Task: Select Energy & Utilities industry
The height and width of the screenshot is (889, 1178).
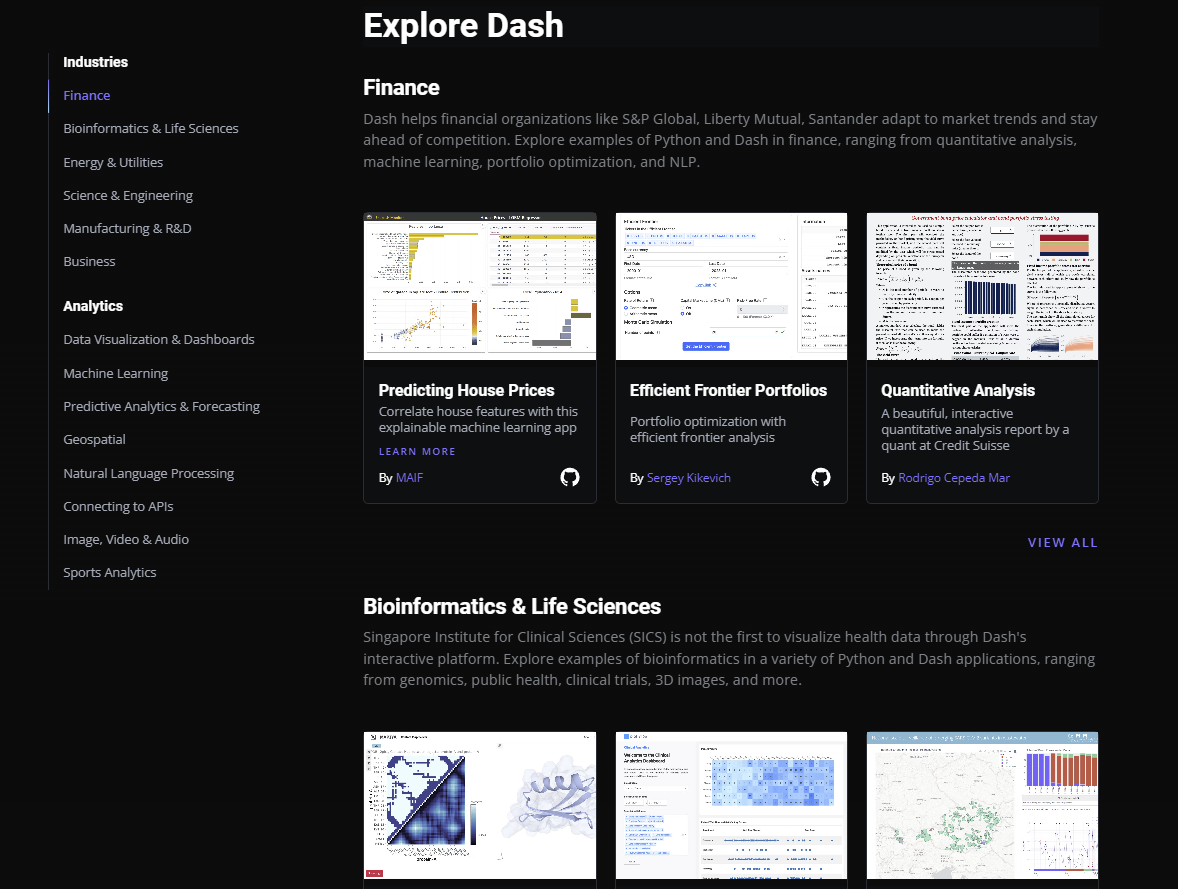Action: tap(113, 162)
